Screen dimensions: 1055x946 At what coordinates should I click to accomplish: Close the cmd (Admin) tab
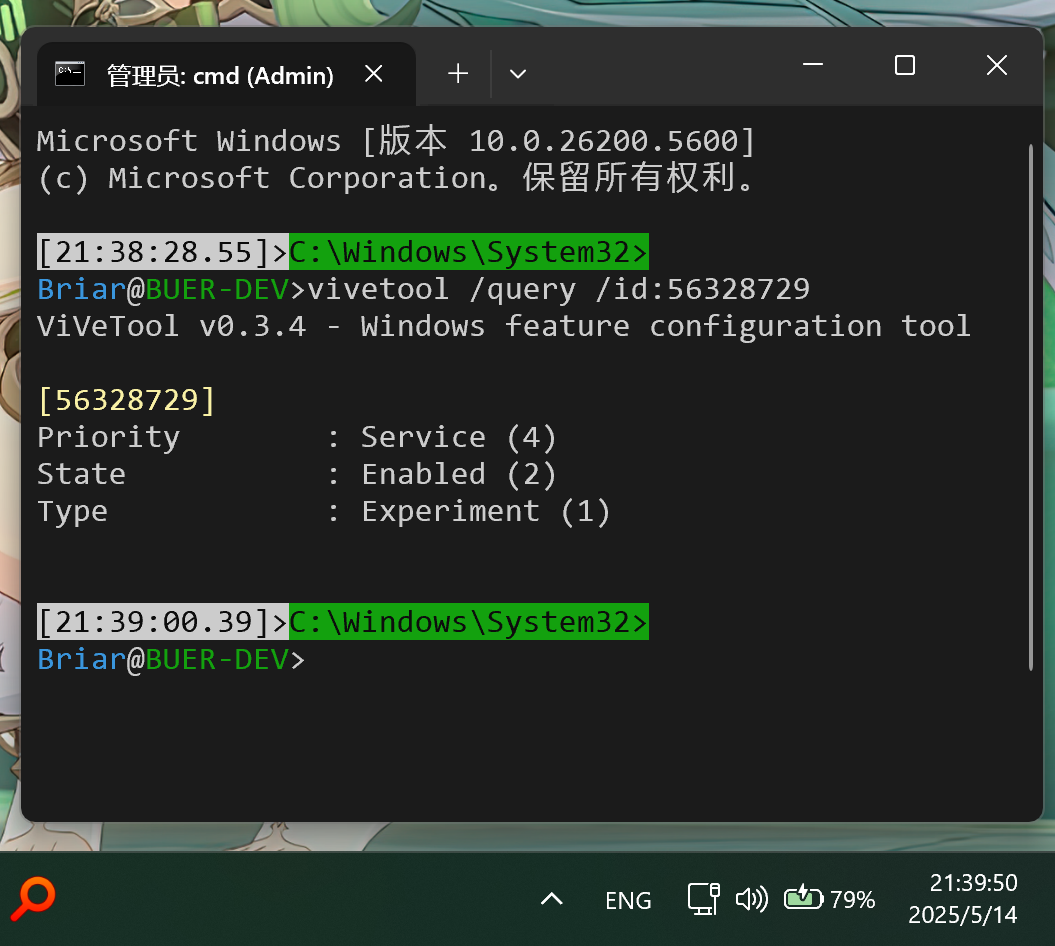point(373,74)
